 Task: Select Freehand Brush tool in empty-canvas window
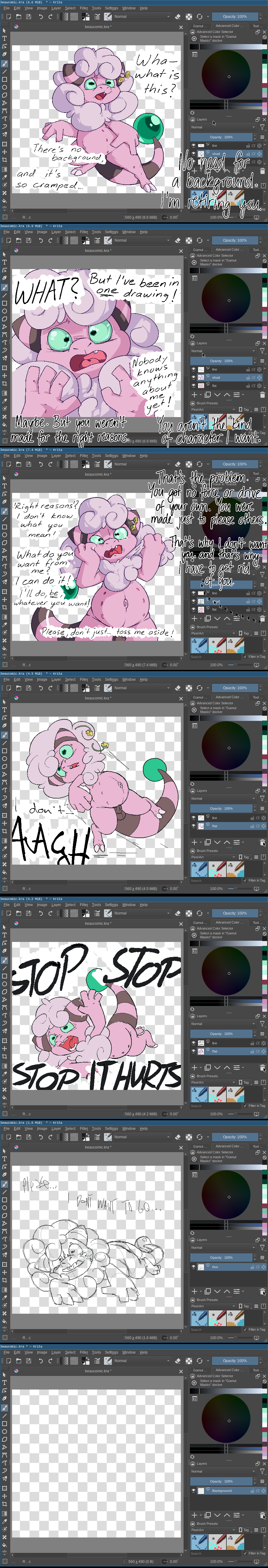coord(5,1407)
